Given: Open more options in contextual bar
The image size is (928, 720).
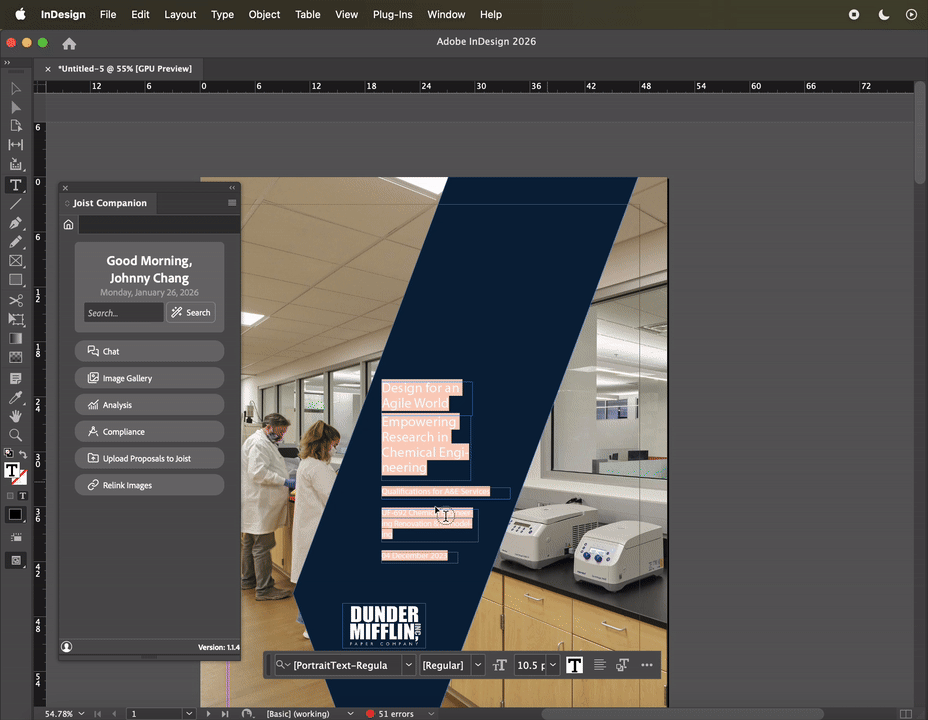Looking at the screenshot, I should coord(647,665).
